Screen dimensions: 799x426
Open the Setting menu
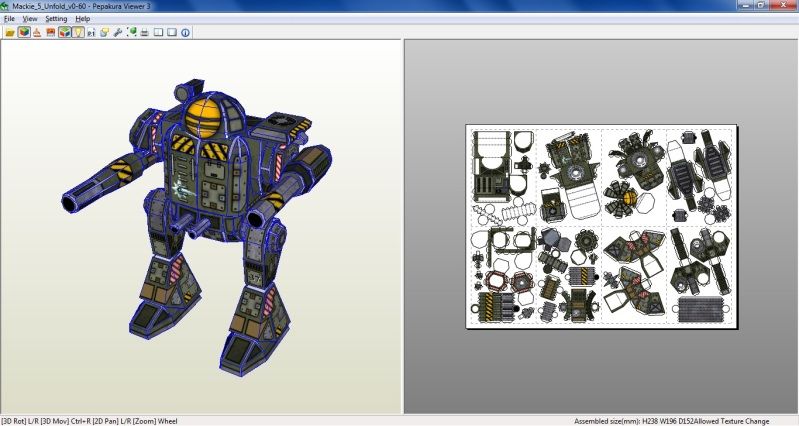point(56,19)
